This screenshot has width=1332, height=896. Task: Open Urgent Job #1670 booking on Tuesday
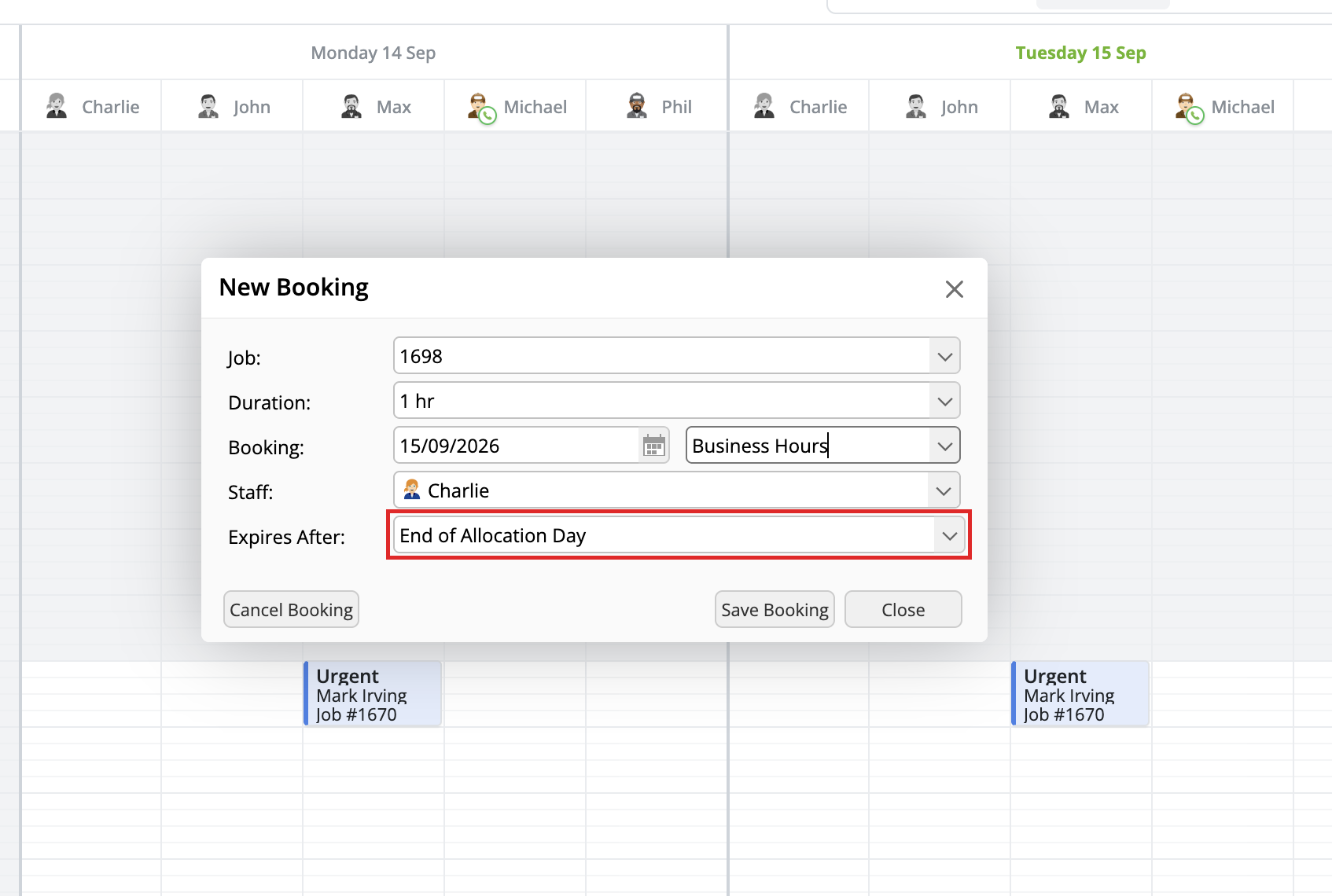(x=1080, y=693)
